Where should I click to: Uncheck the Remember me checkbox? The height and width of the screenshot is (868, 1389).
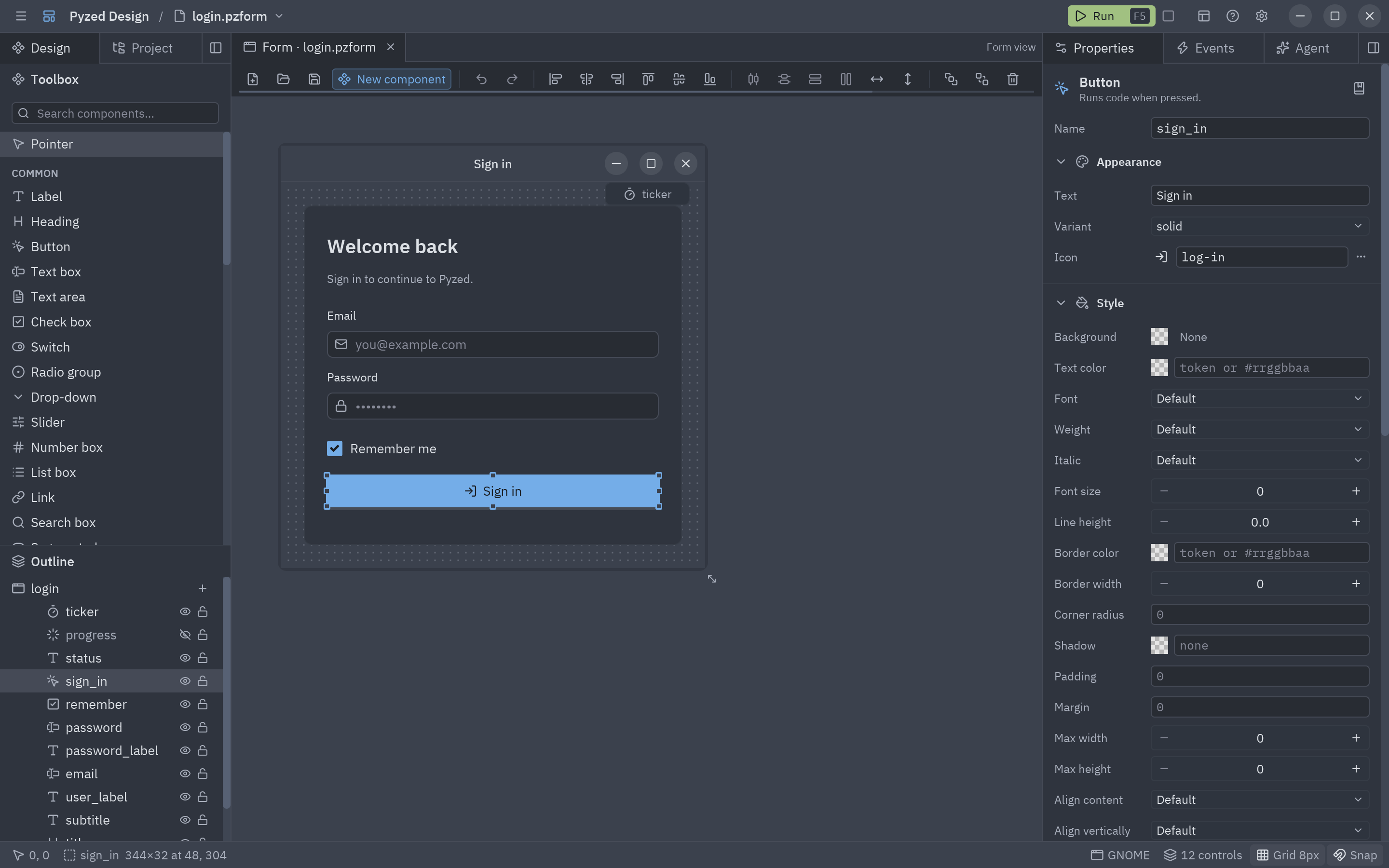point(335,448)
